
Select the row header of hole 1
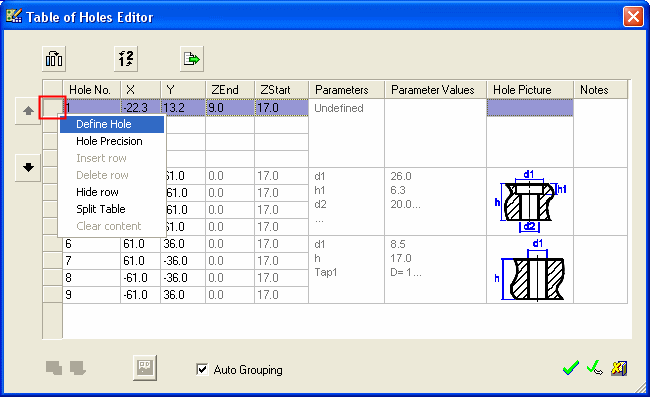(53, 108)
